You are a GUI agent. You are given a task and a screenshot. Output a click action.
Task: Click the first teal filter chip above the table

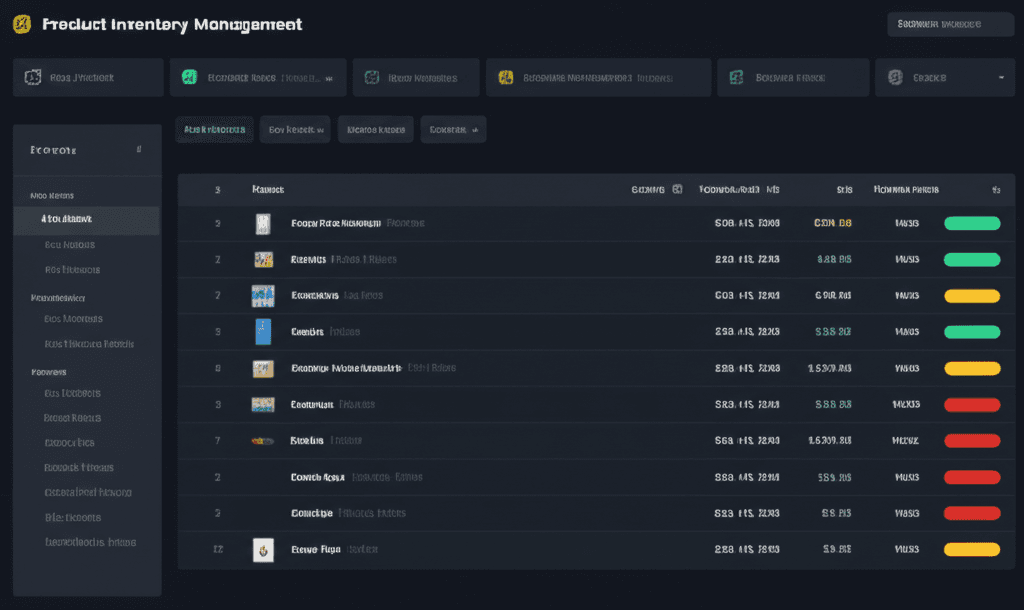(x=214, y=129)
